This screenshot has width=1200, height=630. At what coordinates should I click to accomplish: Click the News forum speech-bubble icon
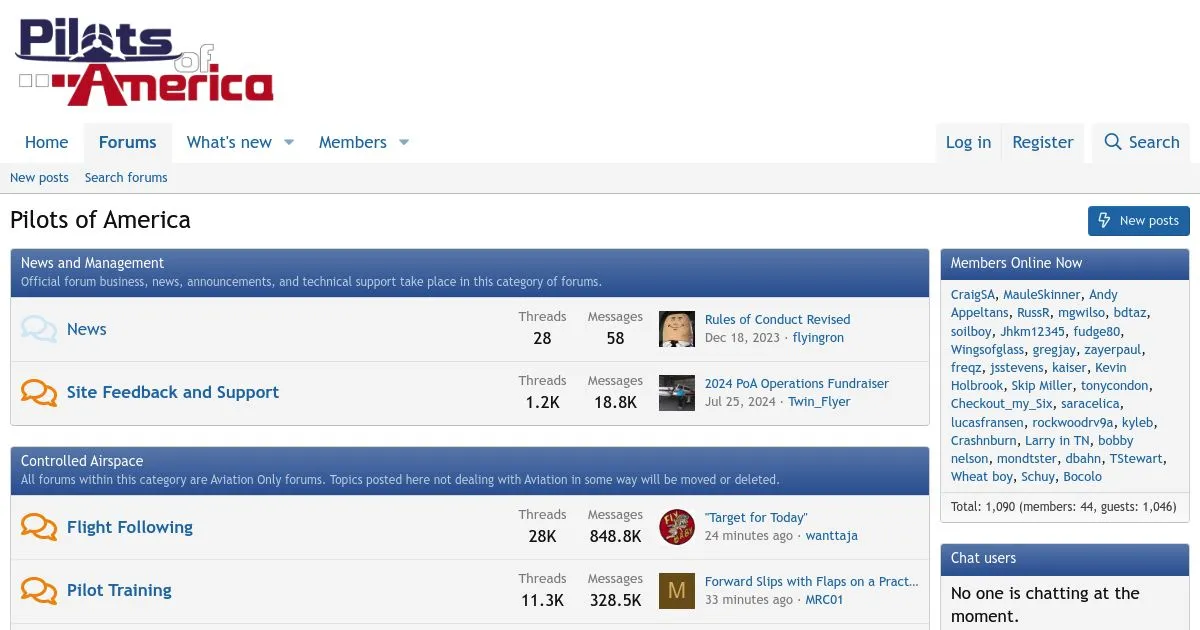click(39, 329)
